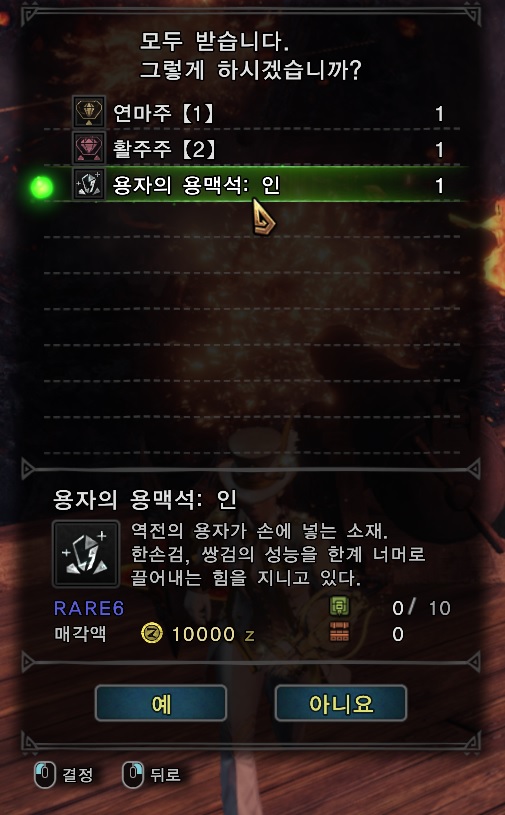Click the 활주주【2】 pink jewel icon
Image resolution: width=505 pixels, height=815 pixels.
pyautogui.click(x=88, y=148)
